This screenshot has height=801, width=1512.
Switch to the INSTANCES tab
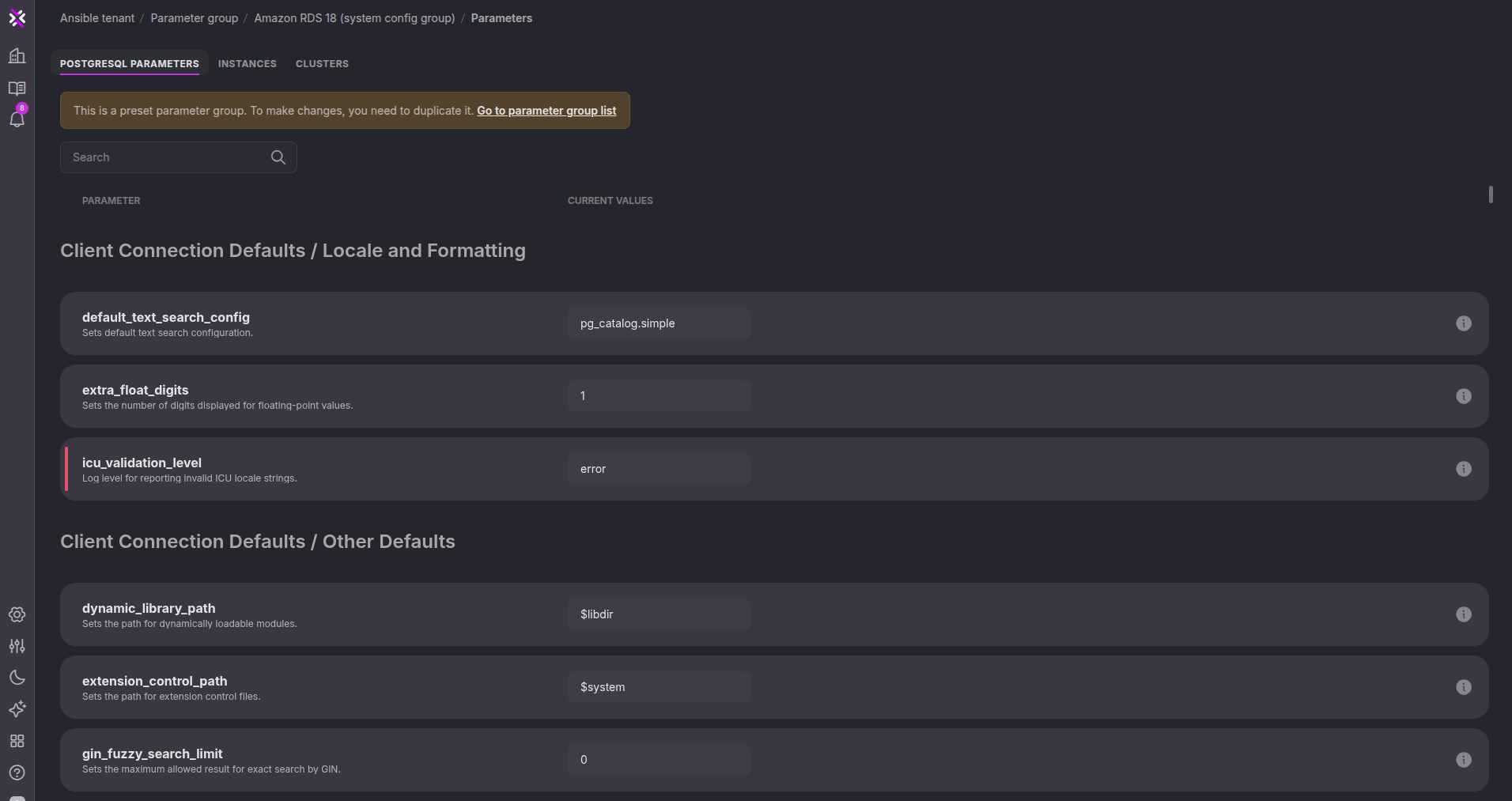click(247, 63)
